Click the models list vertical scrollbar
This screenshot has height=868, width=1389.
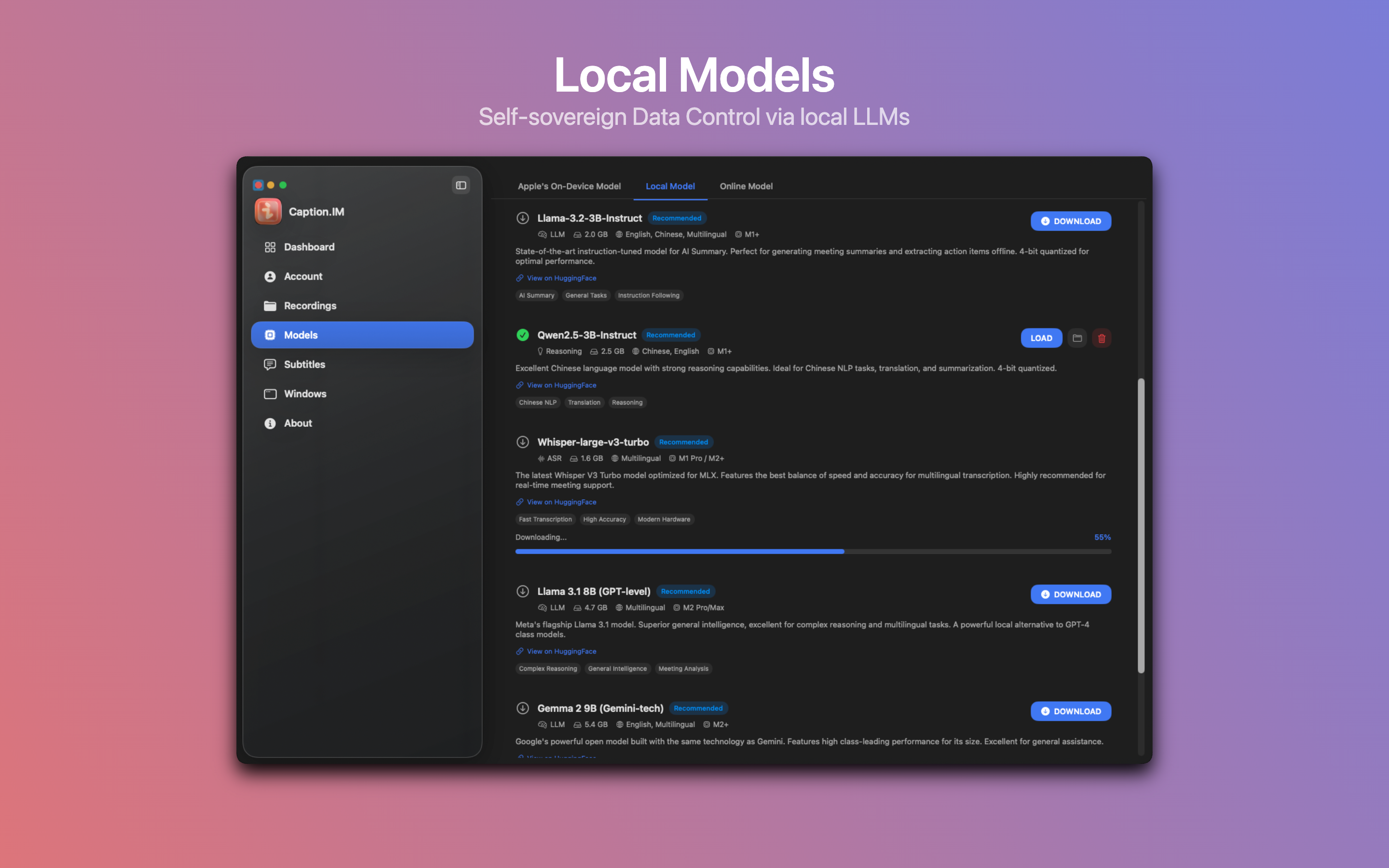[1141, 525]
